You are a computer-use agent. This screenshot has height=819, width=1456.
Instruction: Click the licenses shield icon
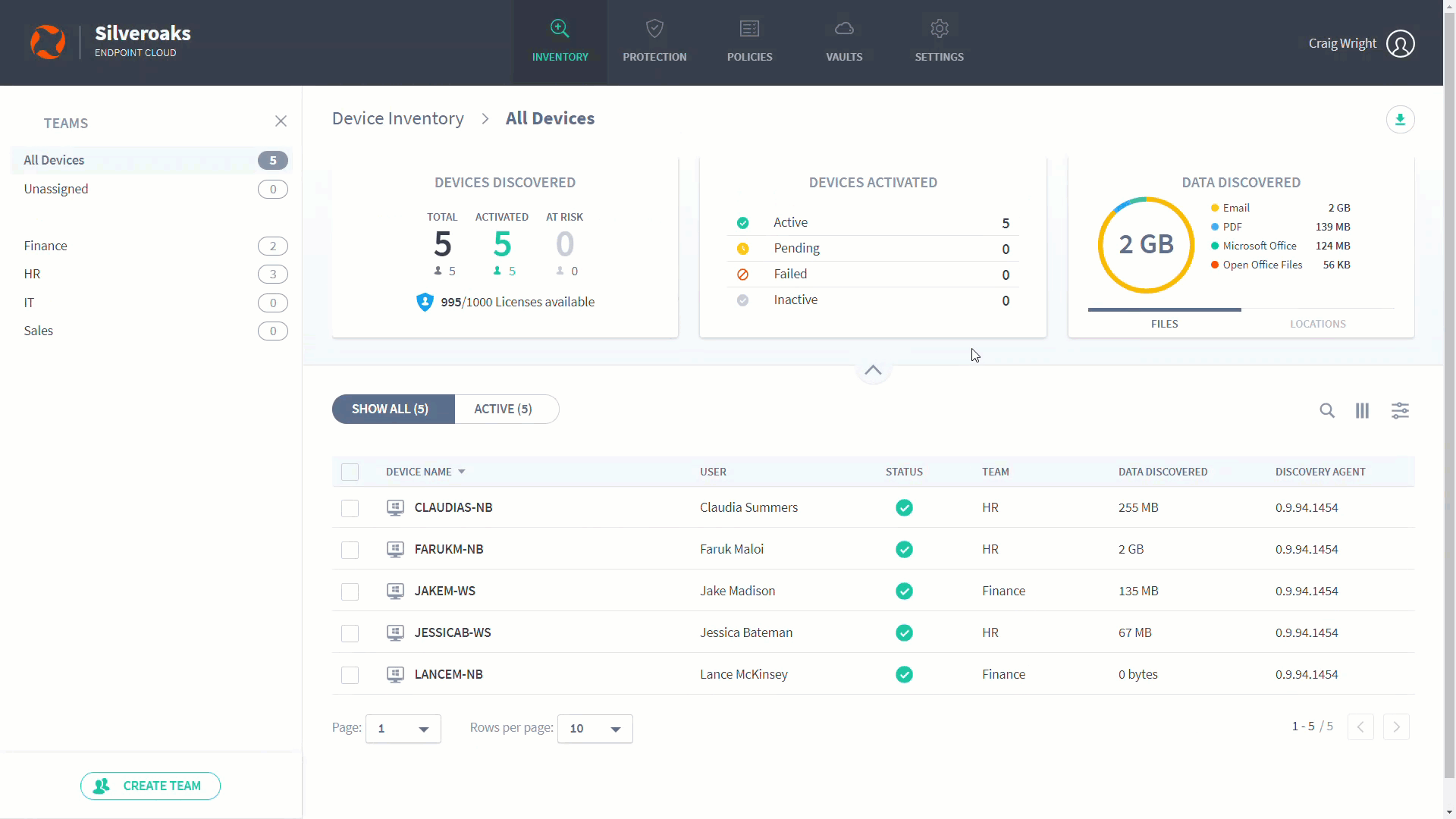coord(425,302)
